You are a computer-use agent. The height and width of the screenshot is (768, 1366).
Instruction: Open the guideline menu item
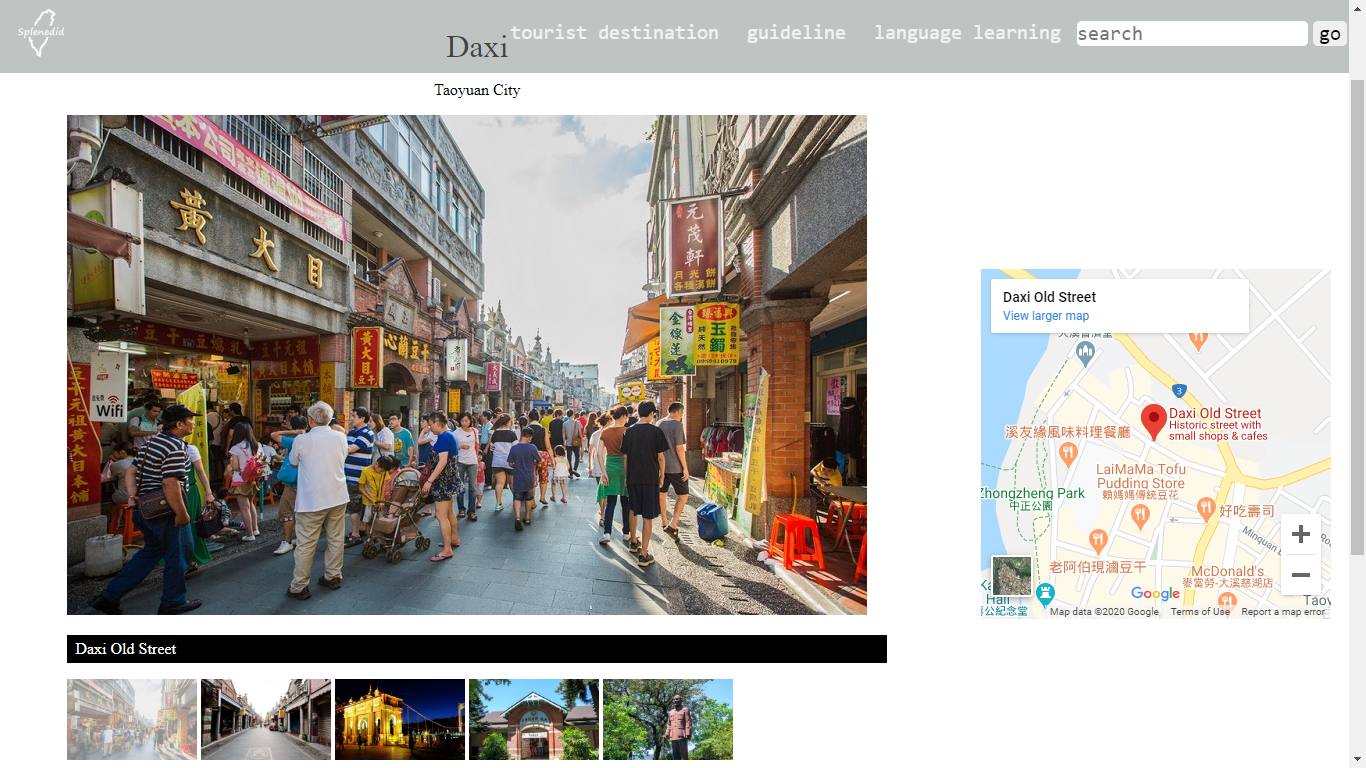pyautogui.click(x=796, y=33)
